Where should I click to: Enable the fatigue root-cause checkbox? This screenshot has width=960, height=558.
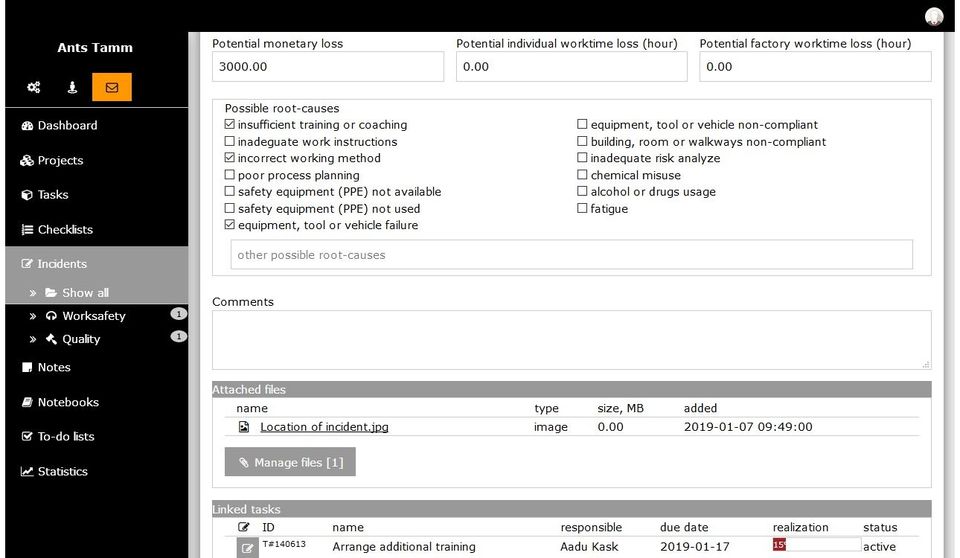(x=582, y=209)
